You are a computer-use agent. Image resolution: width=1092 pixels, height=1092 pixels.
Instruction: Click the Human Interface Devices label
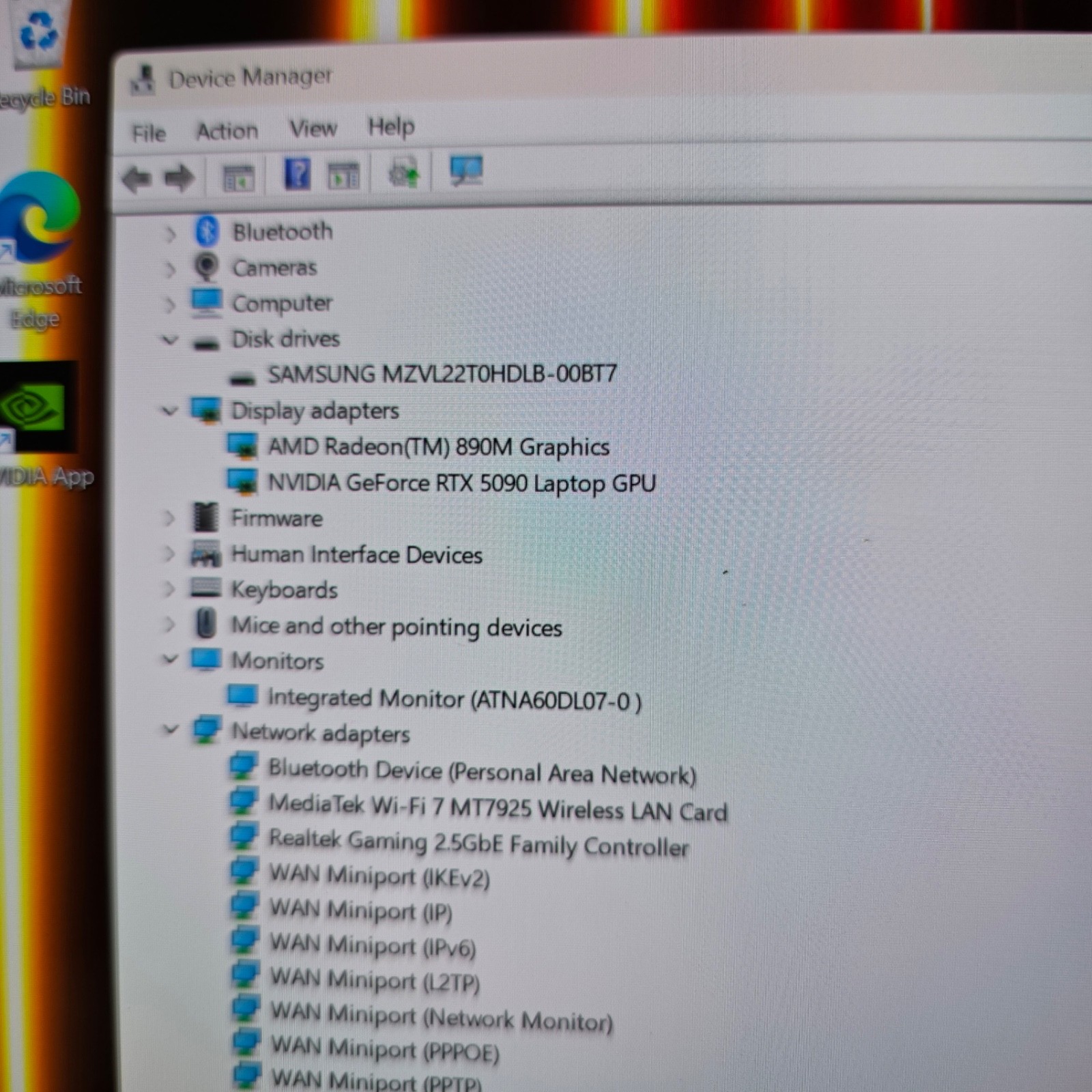356,554
